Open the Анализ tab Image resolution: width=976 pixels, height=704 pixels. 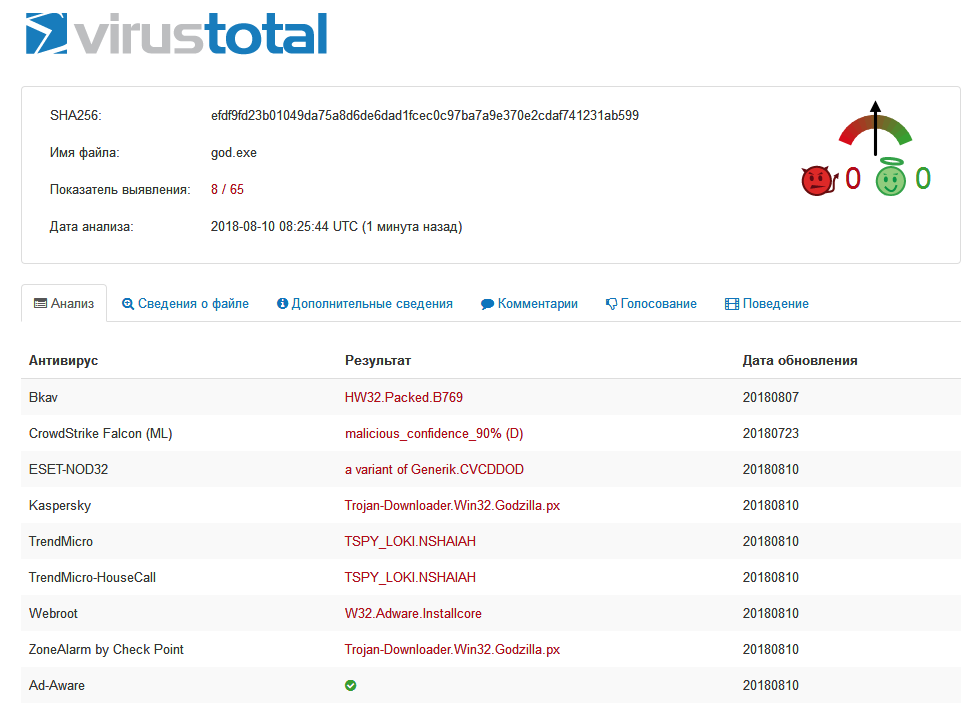(64, 303)
